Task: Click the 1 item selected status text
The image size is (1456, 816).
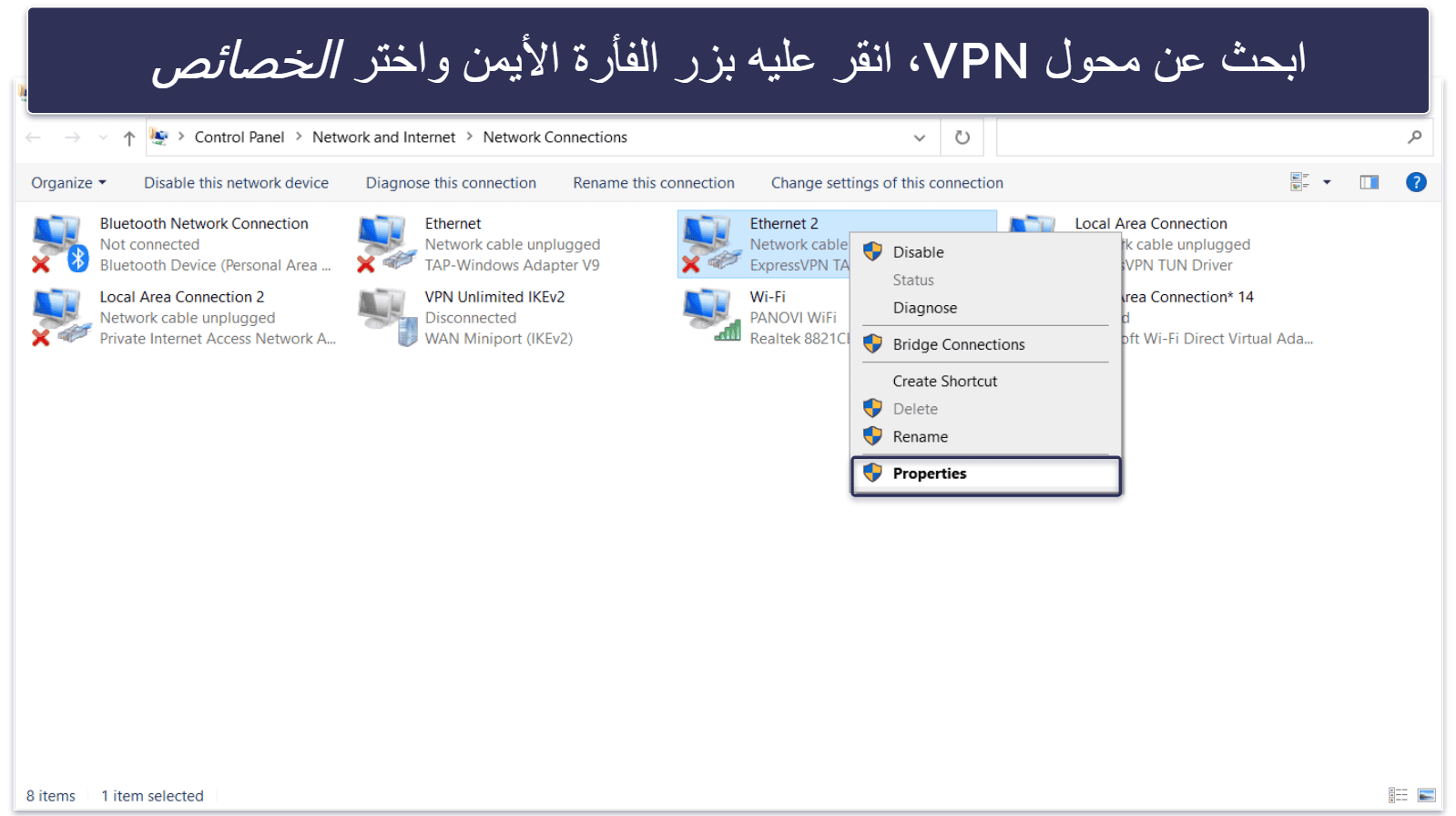Action: [152, 796]
